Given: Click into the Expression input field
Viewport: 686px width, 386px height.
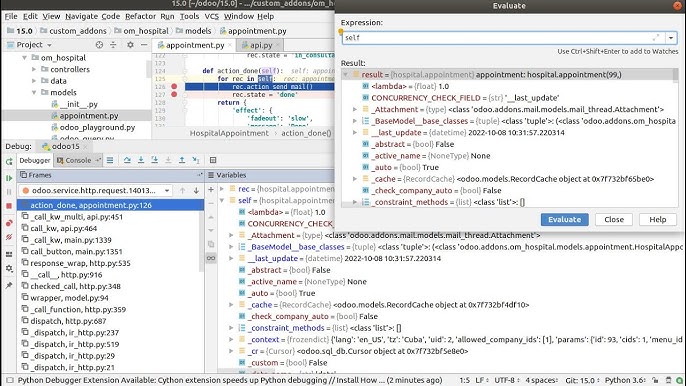Looking at the screenshot, I should click(503, 38).
